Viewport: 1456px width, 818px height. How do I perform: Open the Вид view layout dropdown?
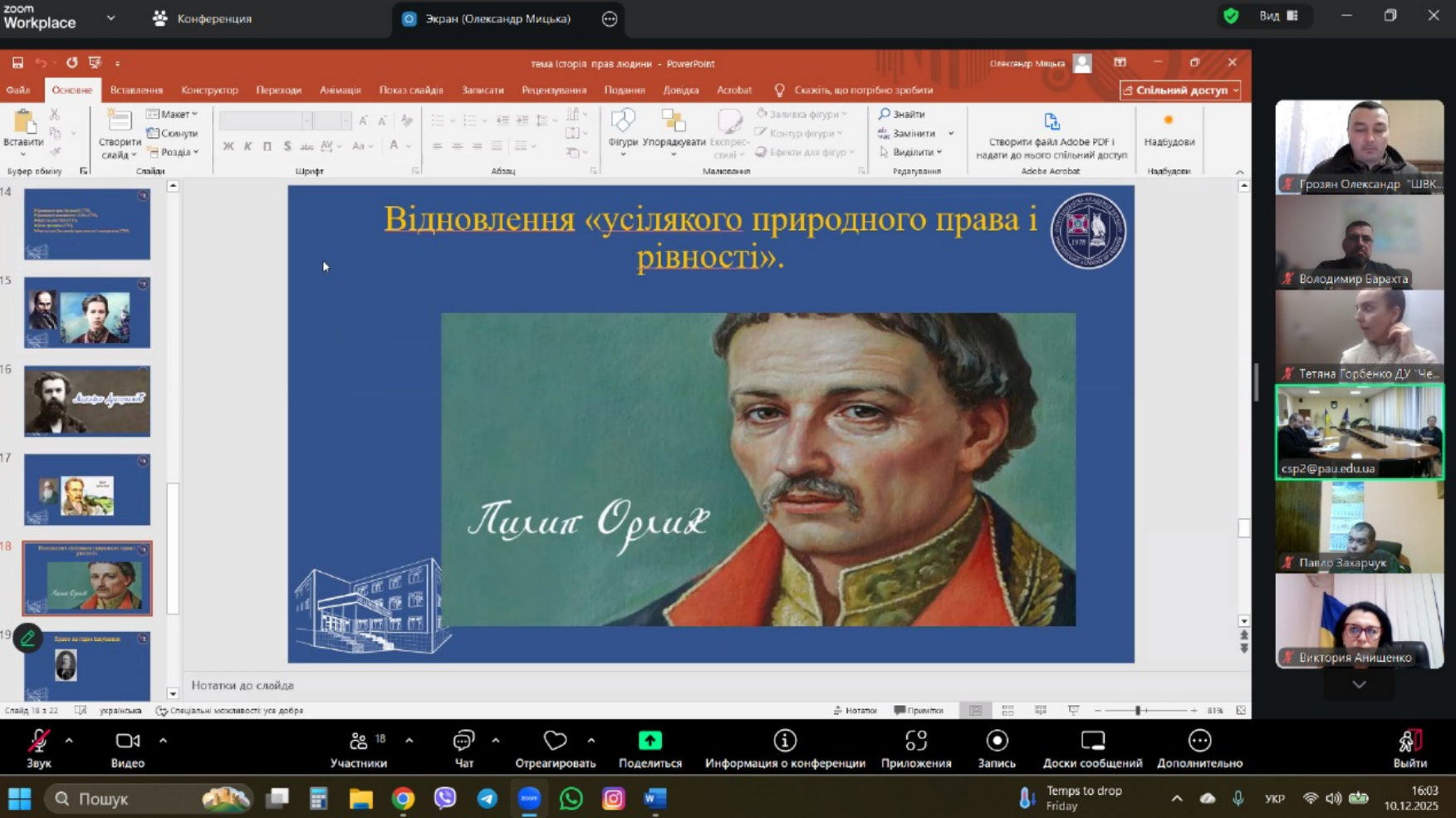[1278, 16]
